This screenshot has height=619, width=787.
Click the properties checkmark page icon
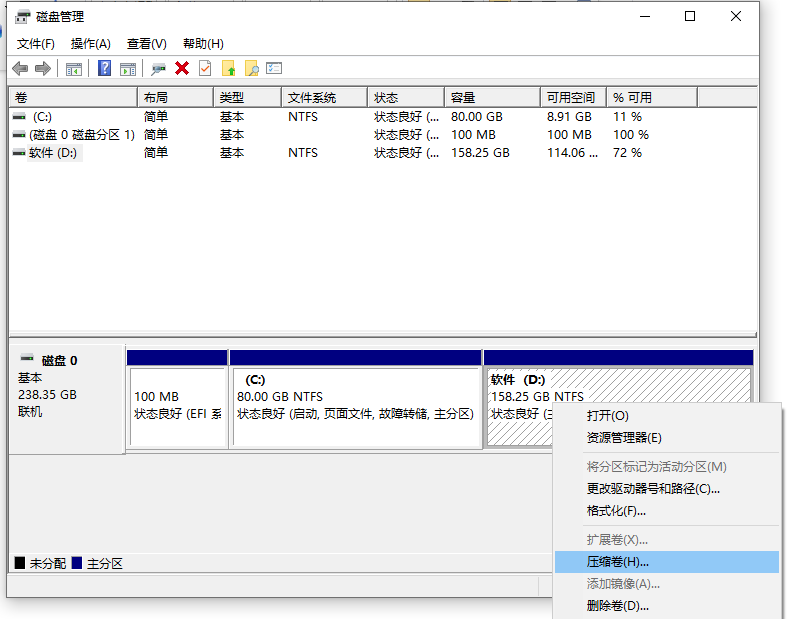click(x=205, y=68)
